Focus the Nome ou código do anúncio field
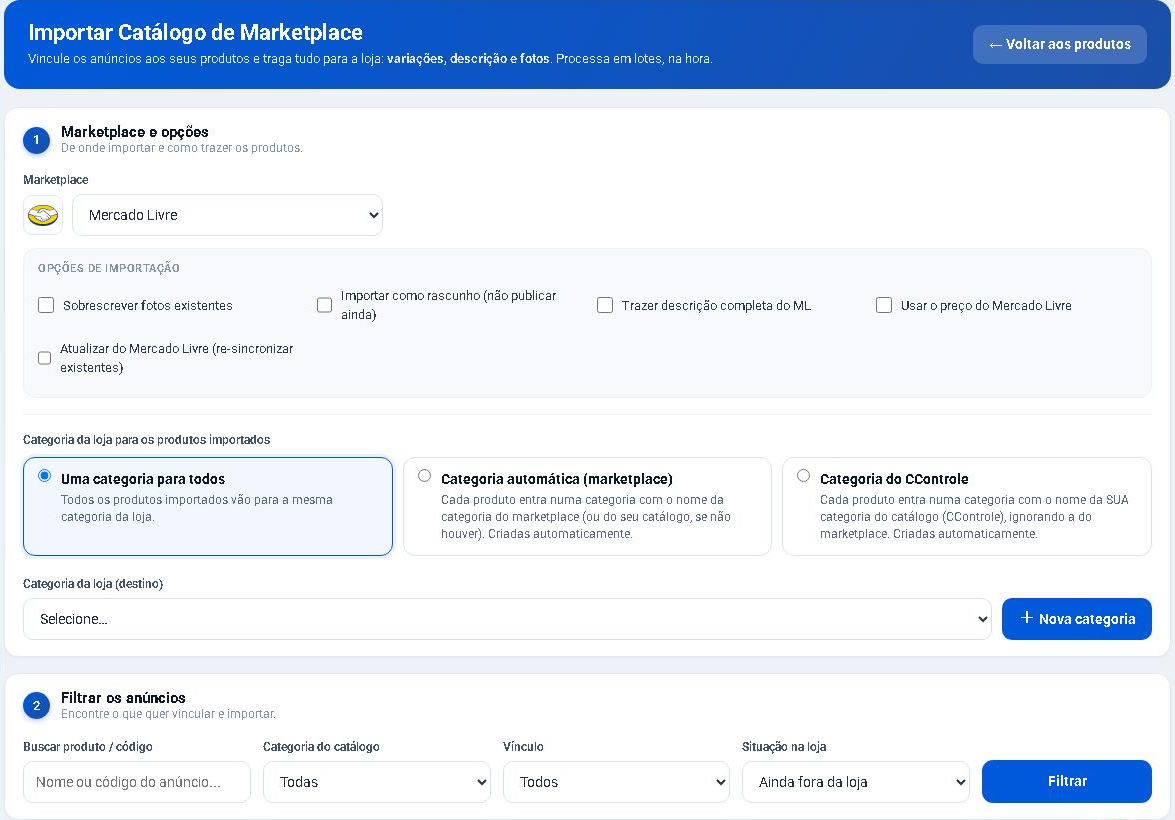Viewport: 1175px width, 820px height. click(137, 782)
